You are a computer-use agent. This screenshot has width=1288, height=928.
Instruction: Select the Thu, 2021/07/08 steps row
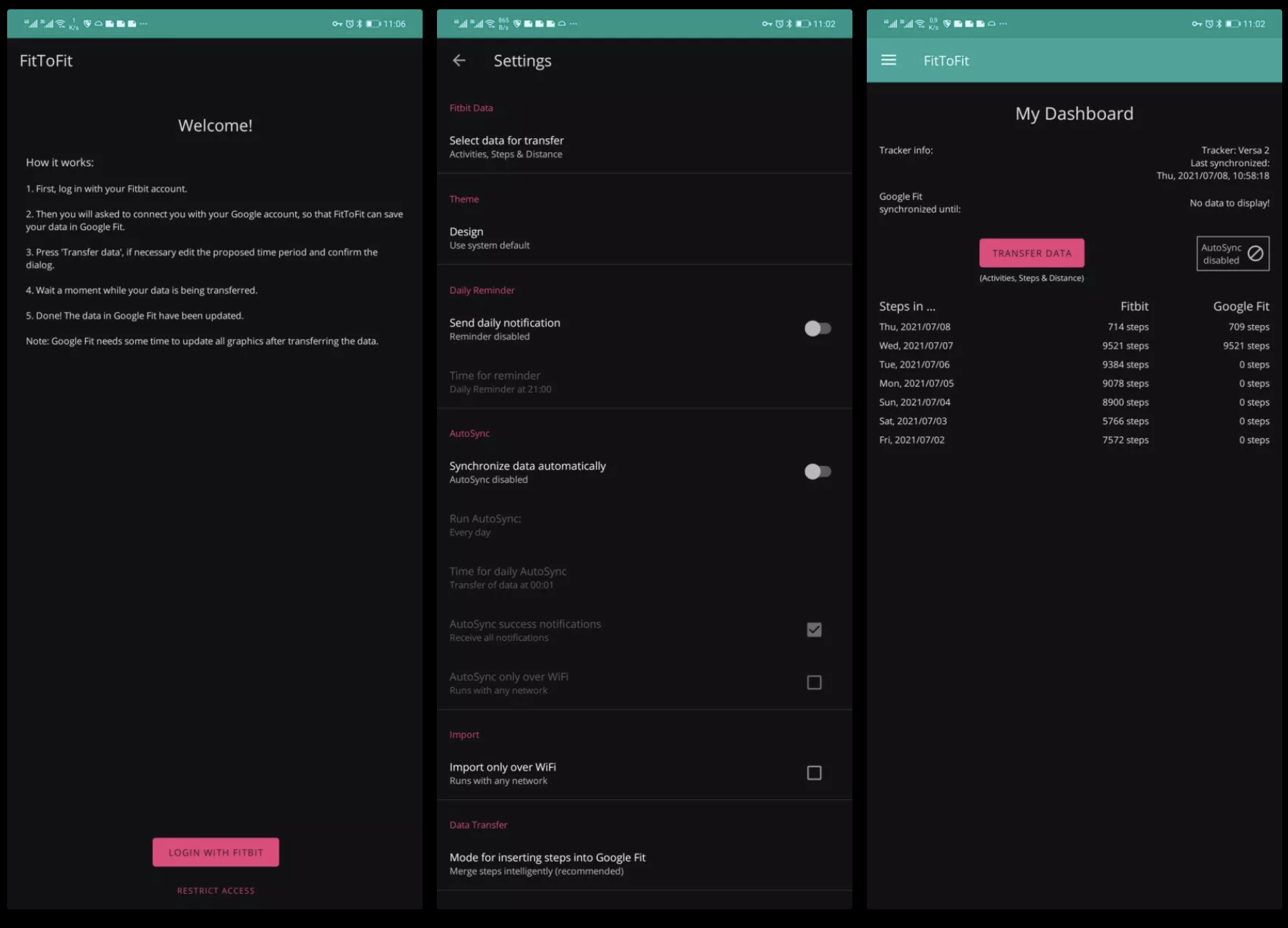click(1073, 327)
